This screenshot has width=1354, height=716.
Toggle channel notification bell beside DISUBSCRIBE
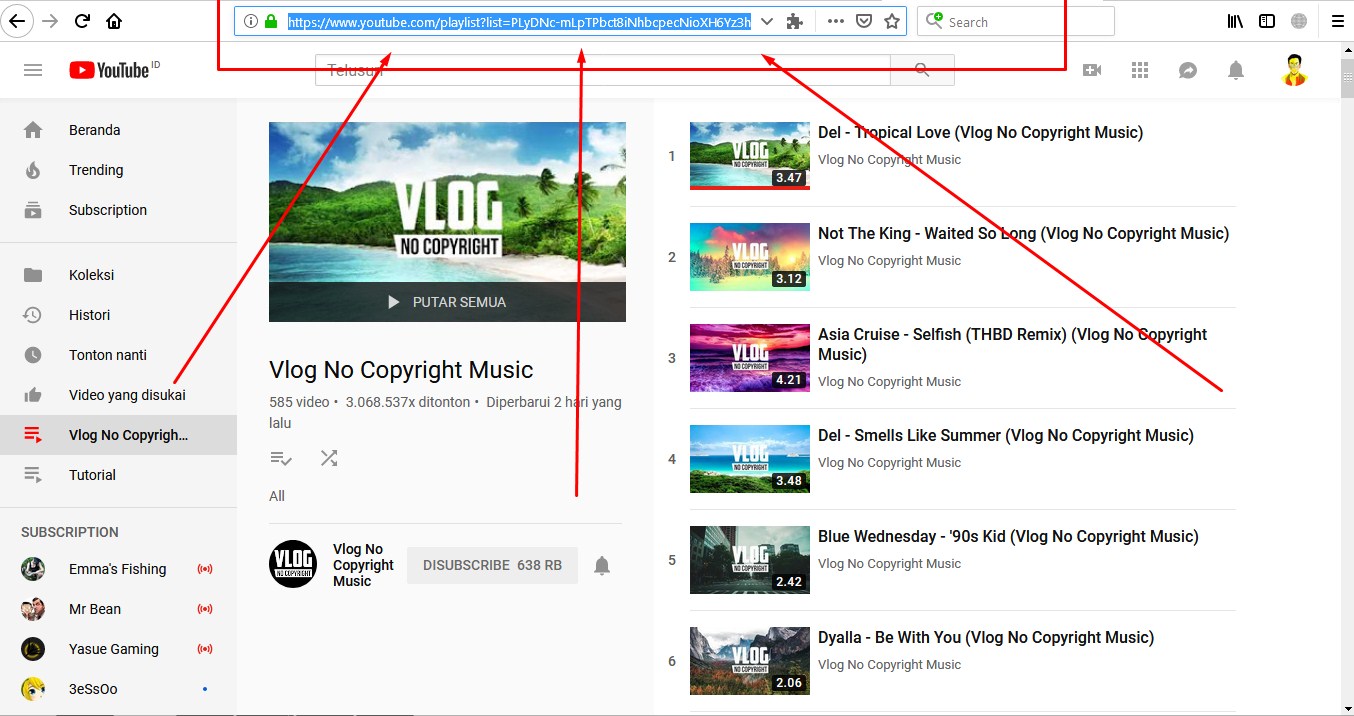[x=602, y=566]
